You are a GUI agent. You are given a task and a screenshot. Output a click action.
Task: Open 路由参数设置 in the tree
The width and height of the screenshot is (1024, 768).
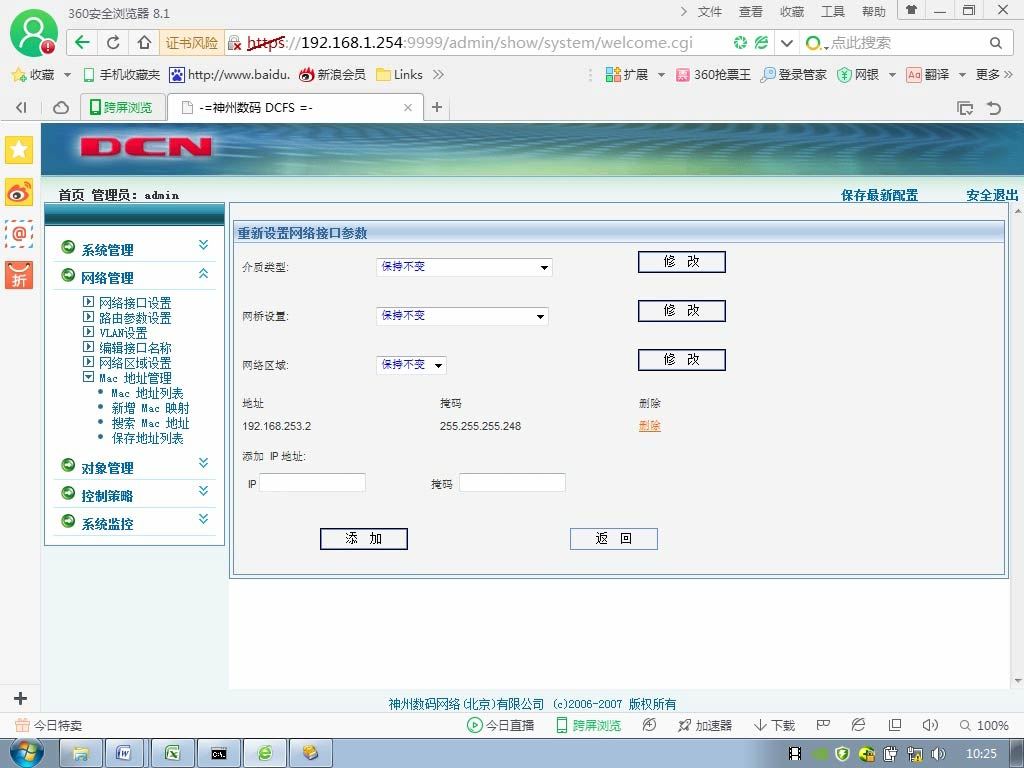135,317
